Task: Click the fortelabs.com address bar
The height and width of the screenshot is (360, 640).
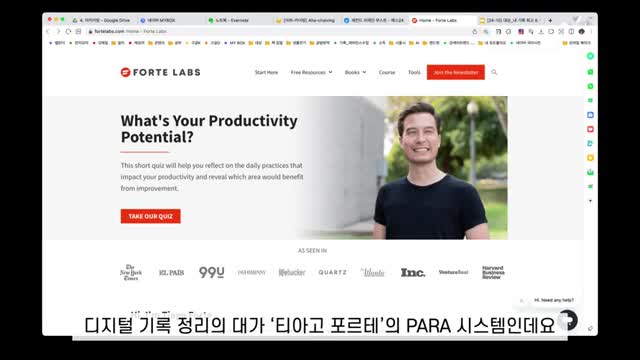Action: [278, 31]
